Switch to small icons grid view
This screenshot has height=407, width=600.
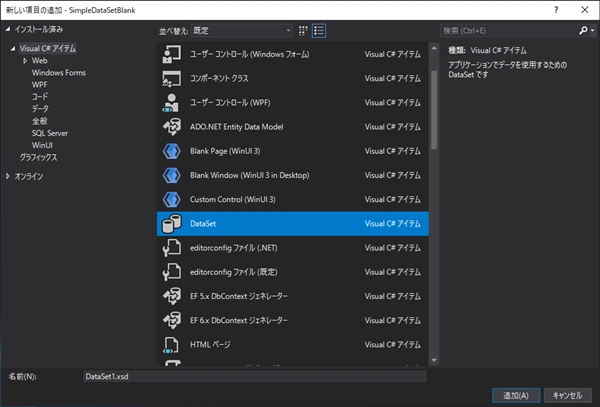tap(303, 31)
